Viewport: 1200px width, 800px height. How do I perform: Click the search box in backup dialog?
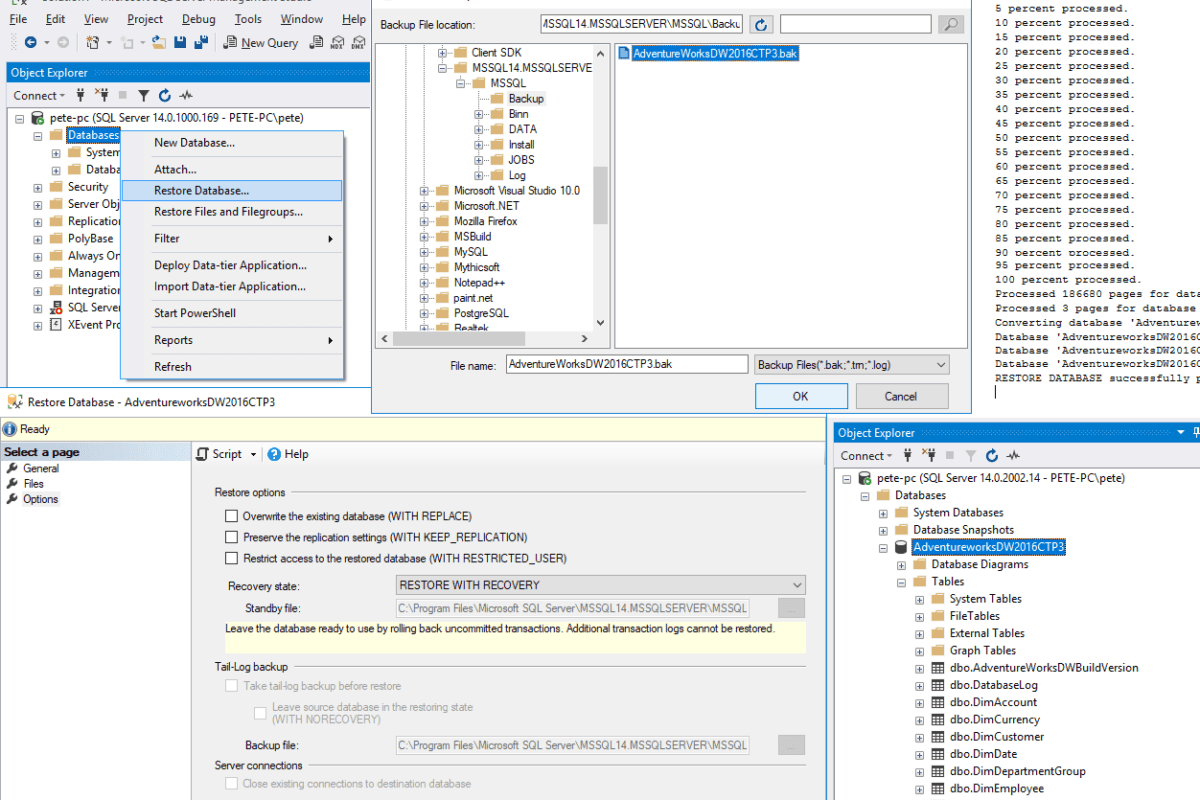(856, 24)
